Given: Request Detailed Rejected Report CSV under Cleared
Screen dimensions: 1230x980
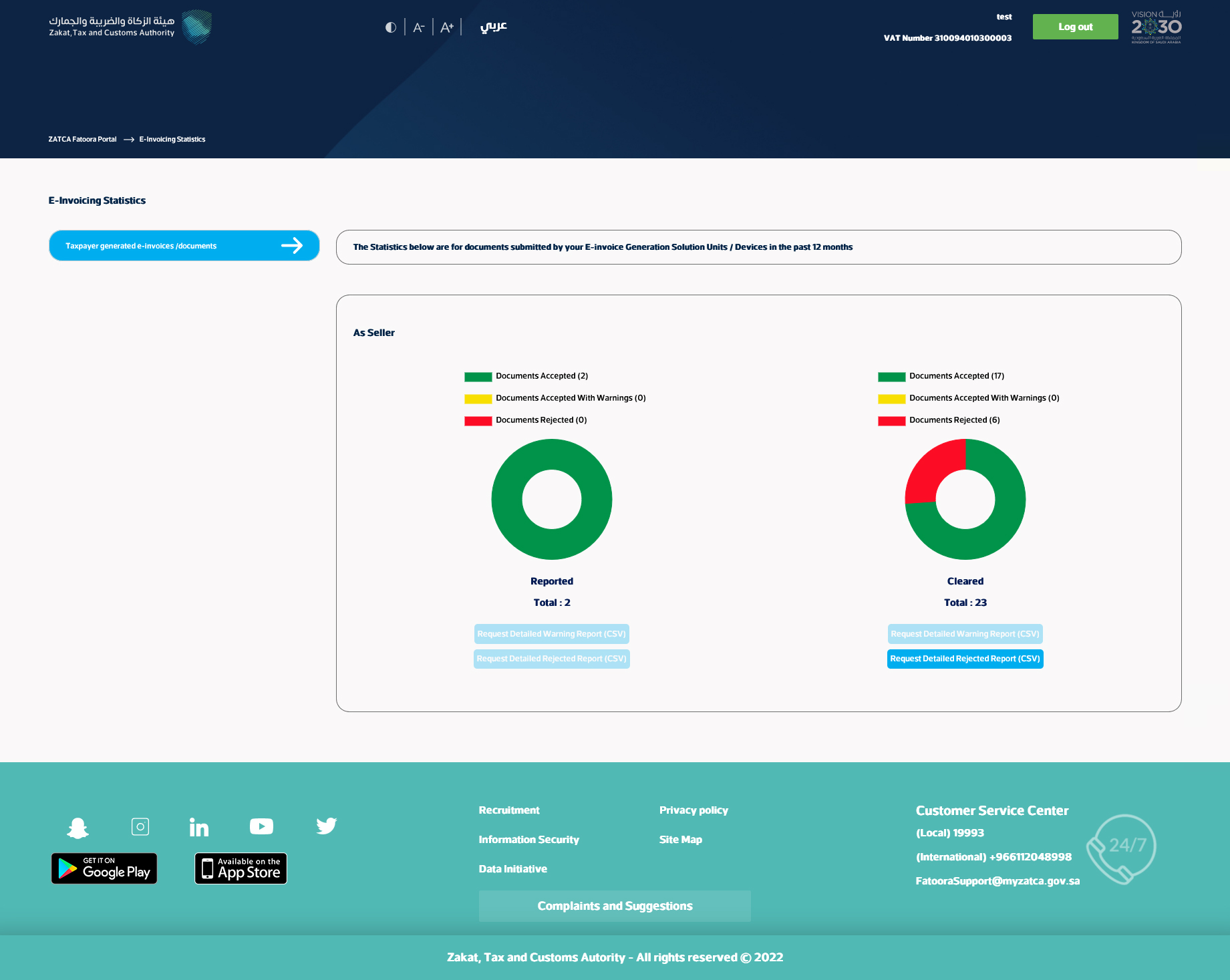Looking at the screenshot, I should point(965,659).
